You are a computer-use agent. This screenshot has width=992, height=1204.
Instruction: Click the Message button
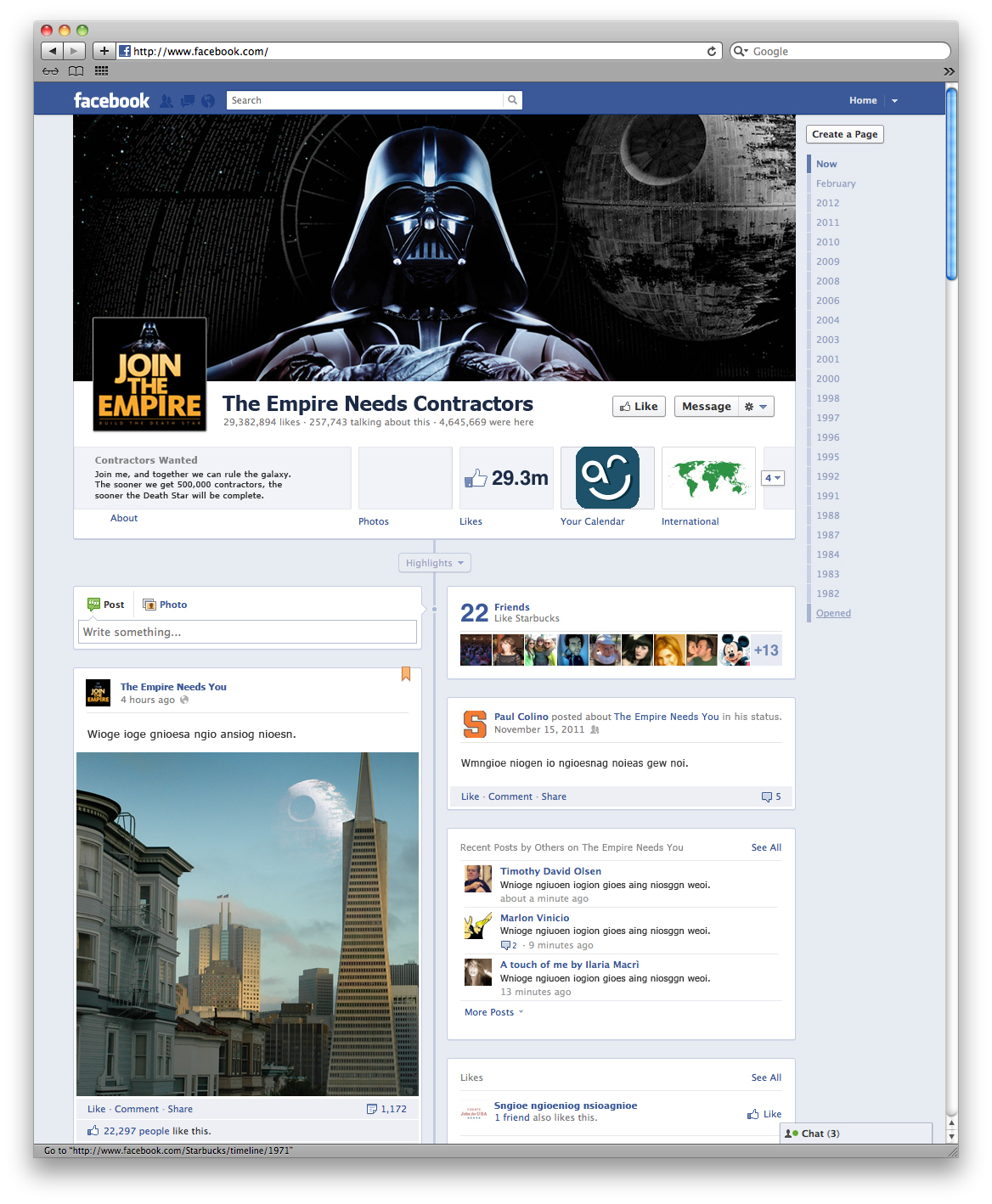coord(707,407)
